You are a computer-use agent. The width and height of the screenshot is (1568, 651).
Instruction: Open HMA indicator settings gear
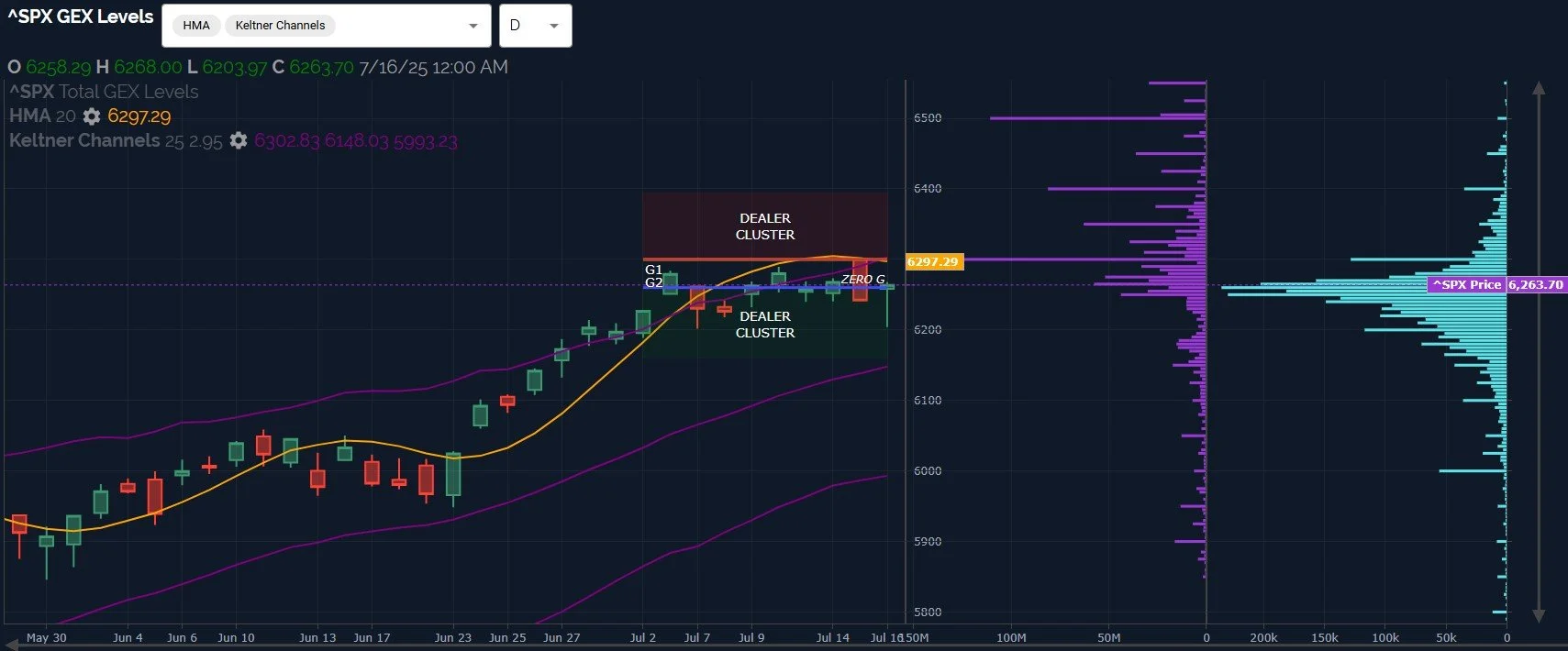click(x=92, y=116)
